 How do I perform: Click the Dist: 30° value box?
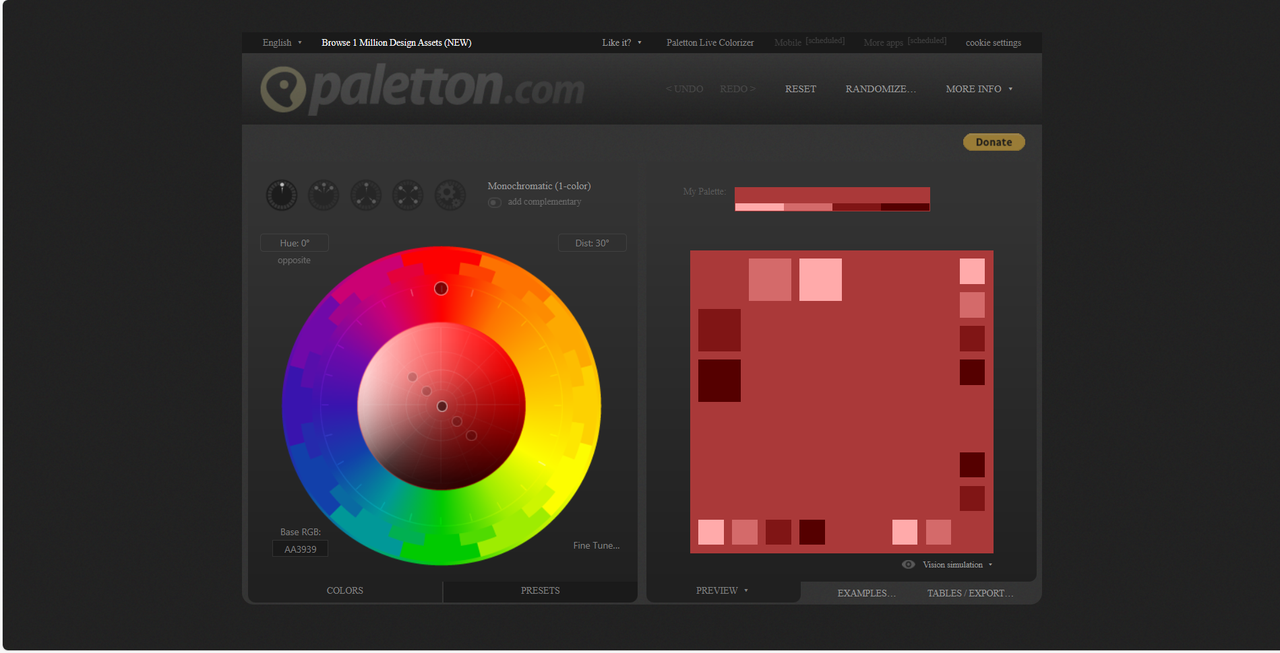(592, 243)
